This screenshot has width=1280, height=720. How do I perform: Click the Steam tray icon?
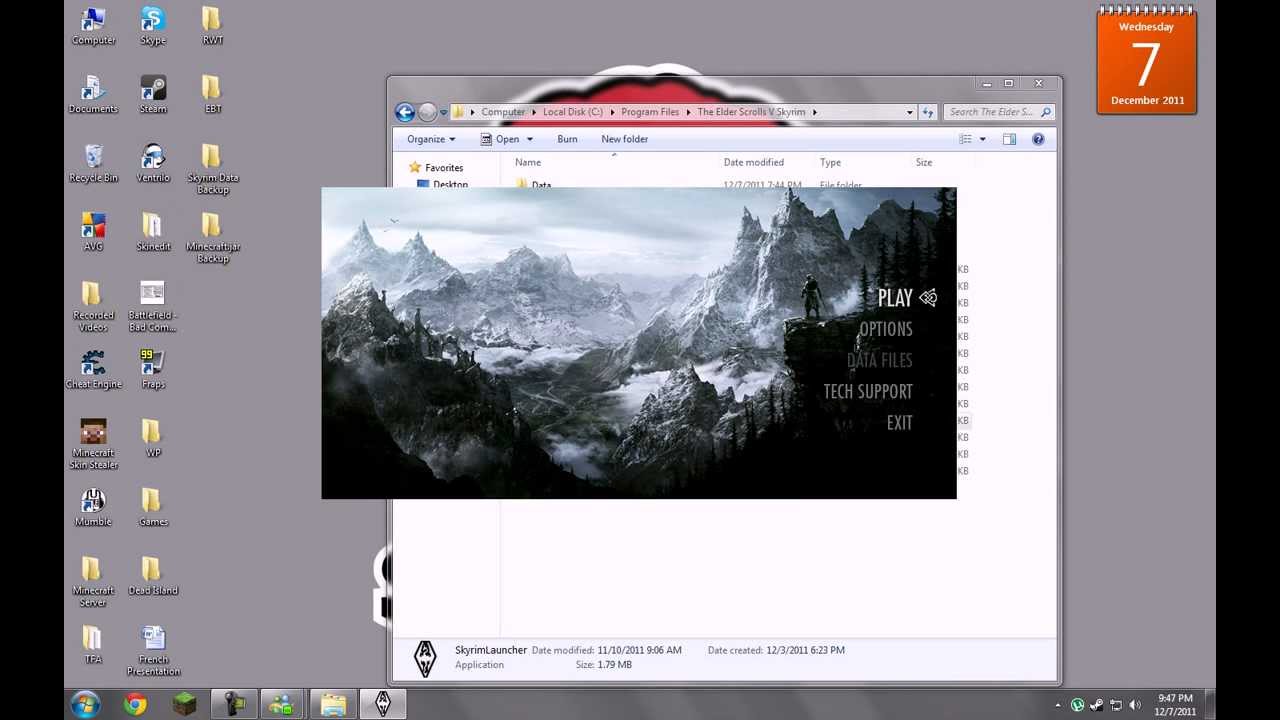click(1097, 705)
